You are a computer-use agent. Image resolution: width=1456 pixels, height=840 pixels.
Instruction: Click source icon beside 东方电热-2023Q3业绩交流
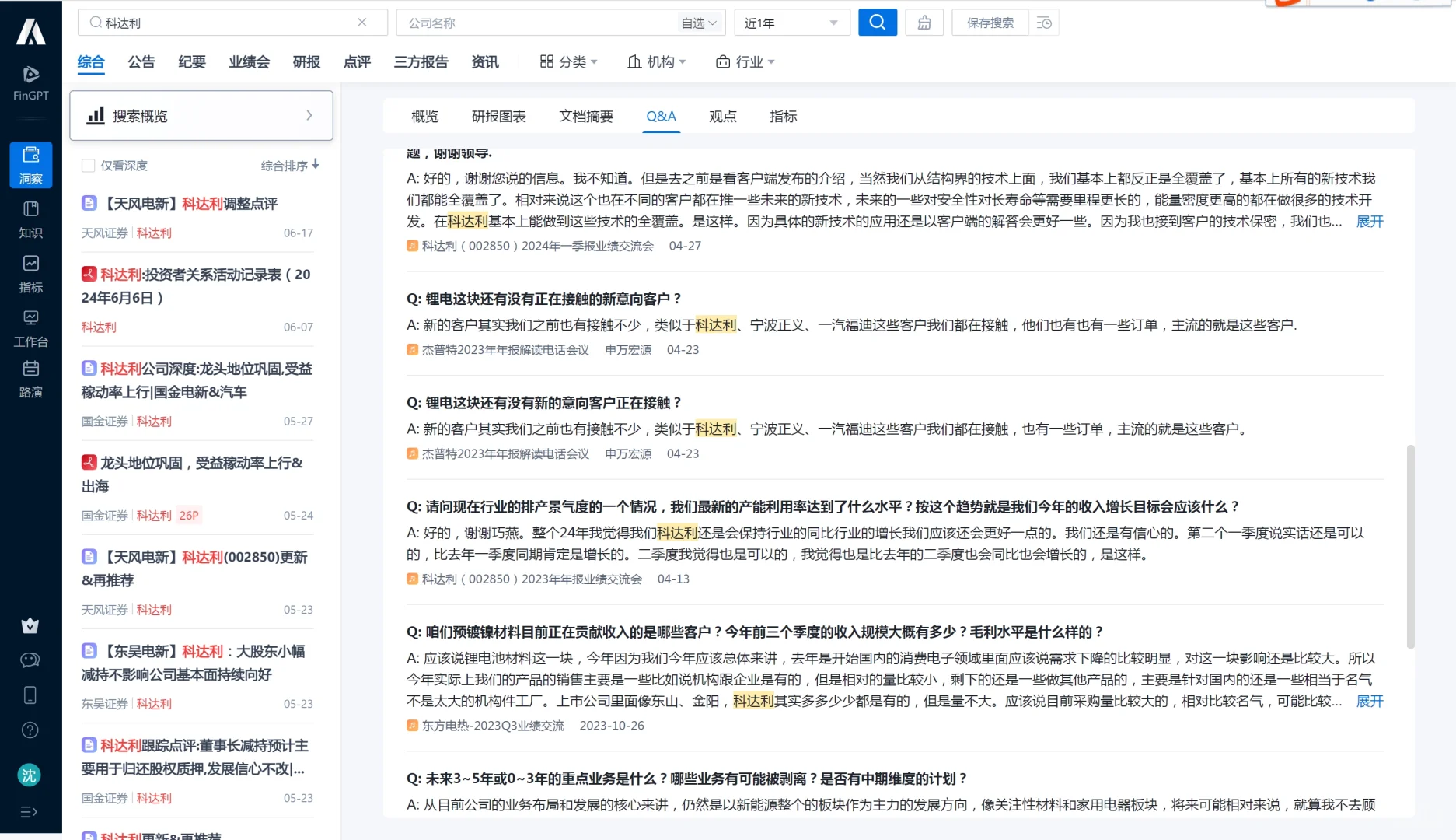tap(412, 726)
